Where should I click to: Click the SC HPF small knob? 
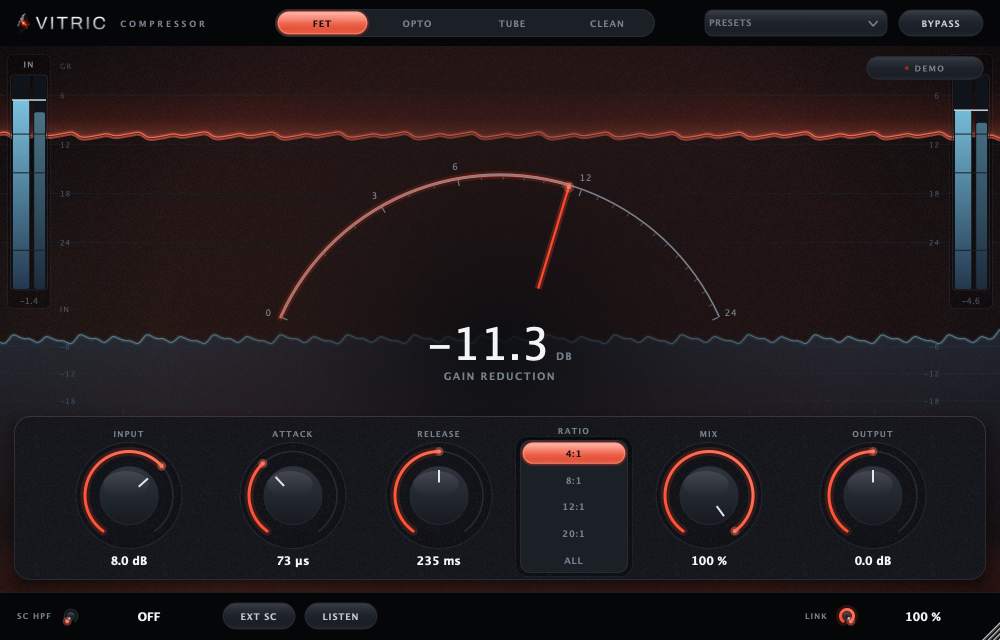coord(70,616)
